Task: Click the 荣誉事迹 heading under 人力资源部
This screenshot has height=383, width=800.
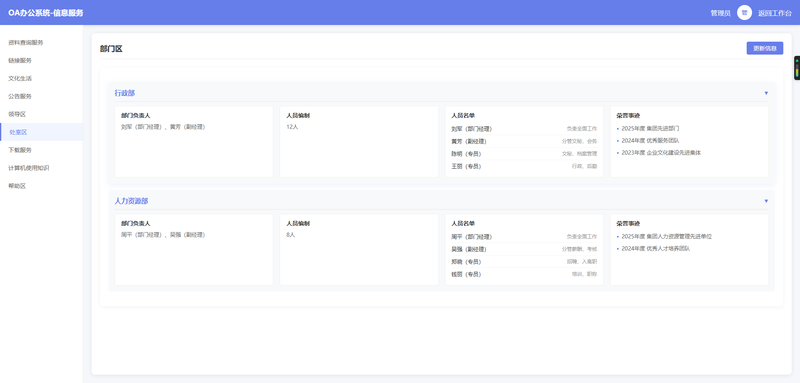Action: 629,224
